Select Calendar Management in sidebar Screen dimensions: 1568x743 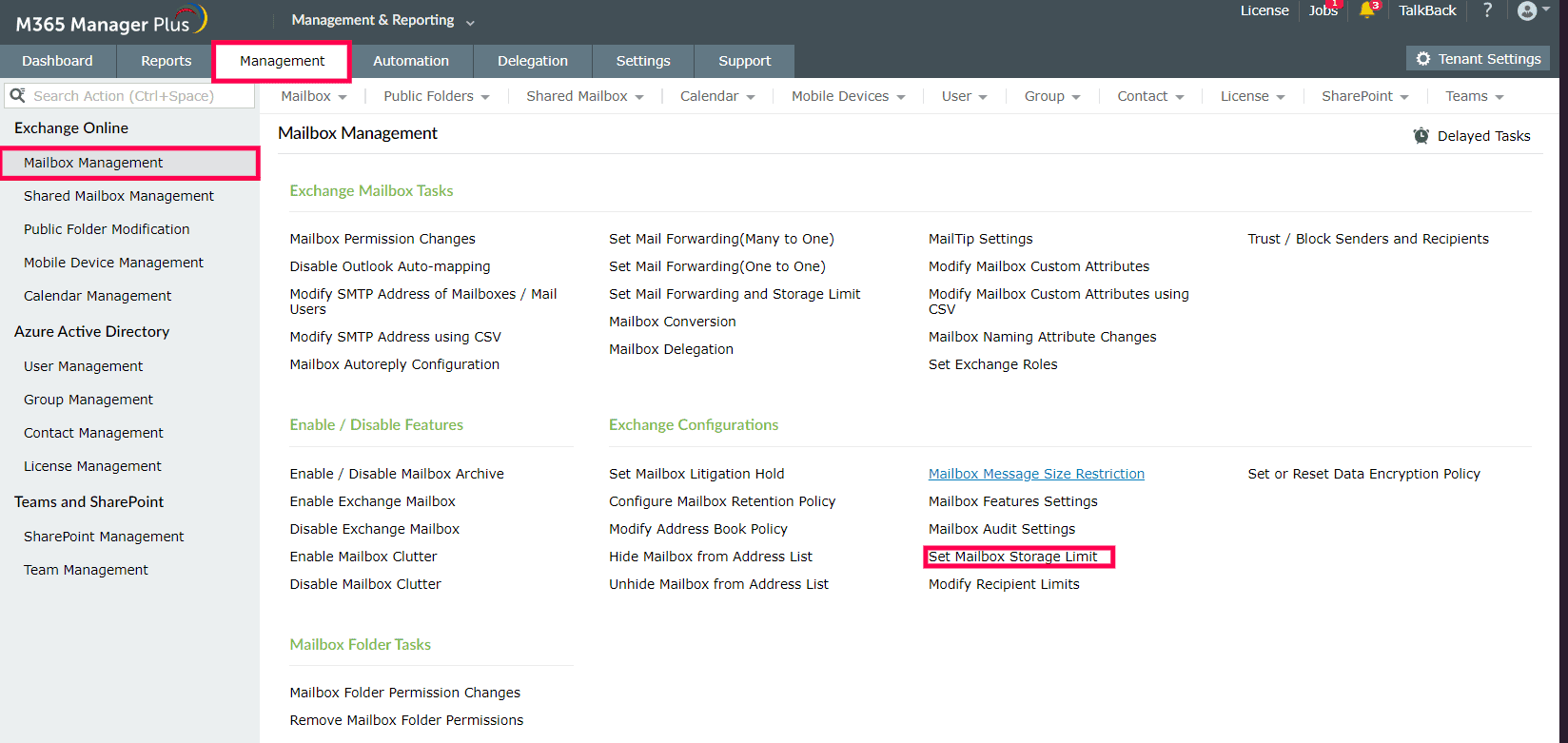click(x=98, y=296)
